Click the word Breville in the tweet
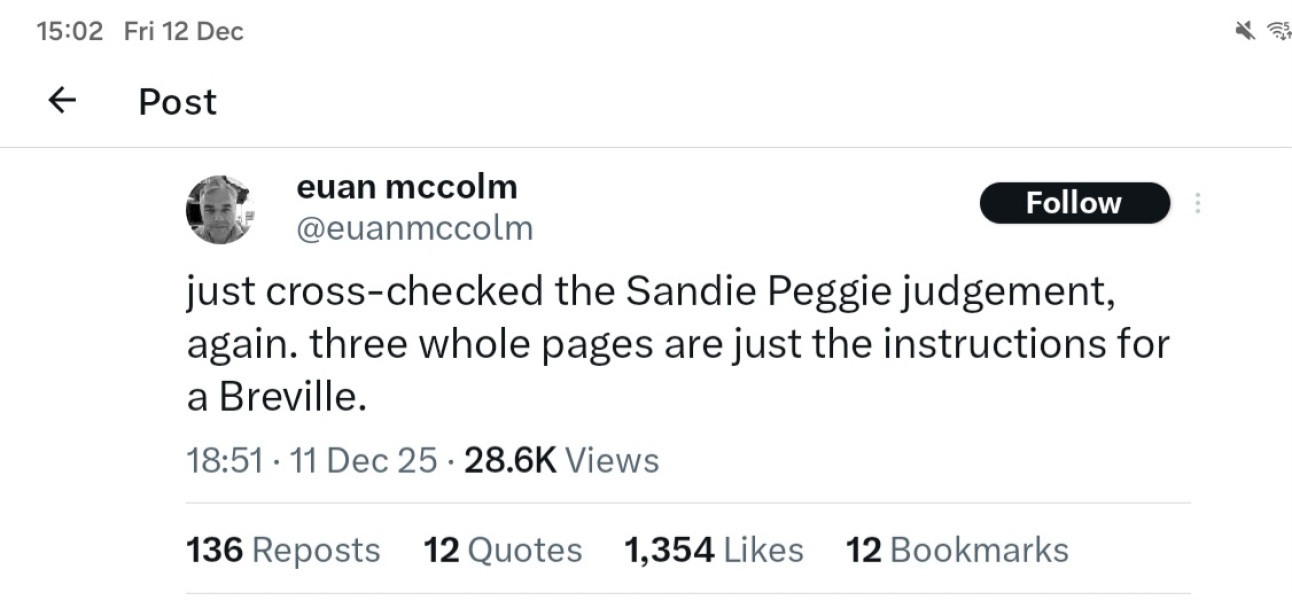The image size is (1292, 600). click(x=289, y=395)
